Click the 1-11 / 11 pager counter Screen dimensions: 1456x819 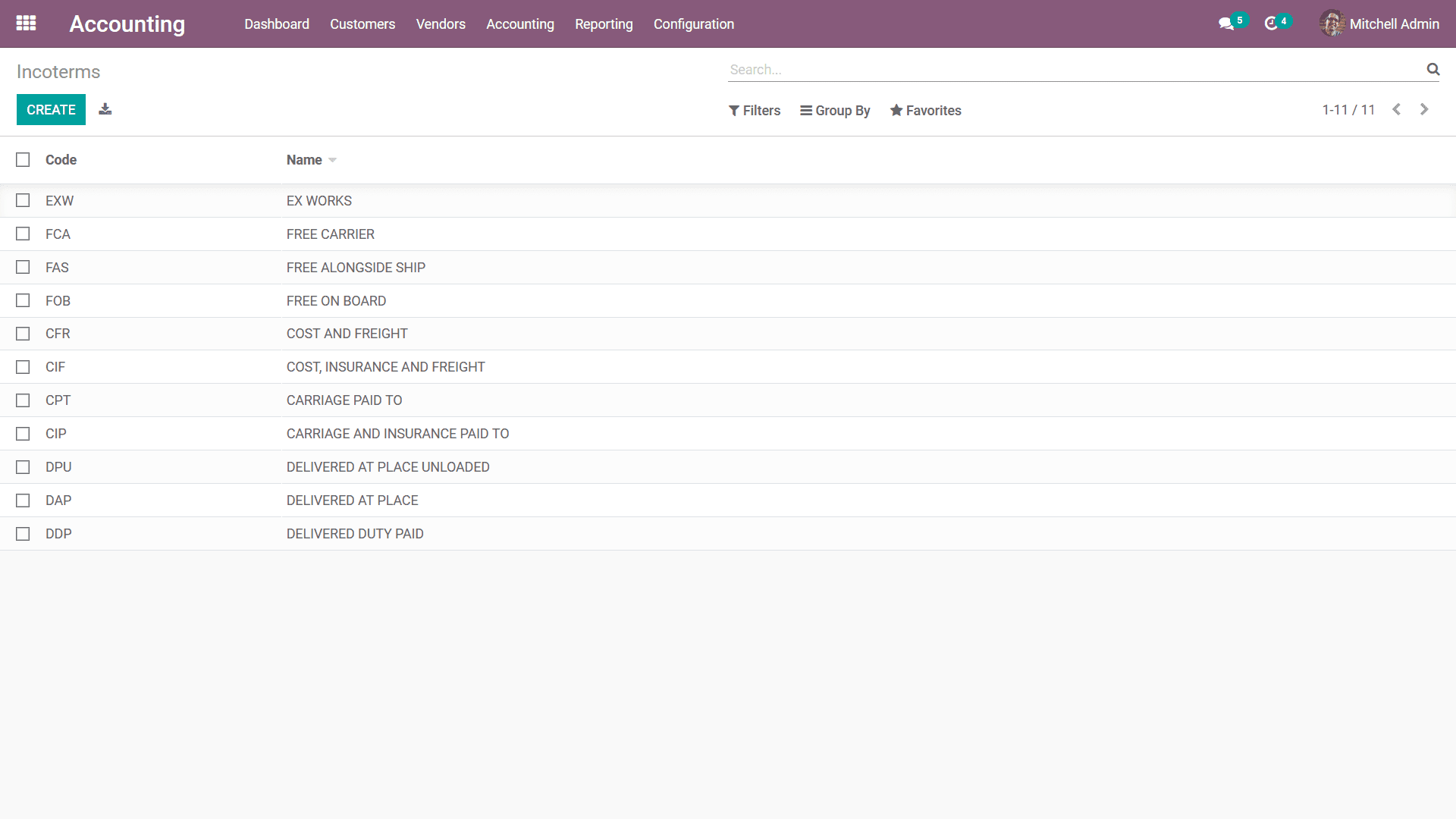1348,110
